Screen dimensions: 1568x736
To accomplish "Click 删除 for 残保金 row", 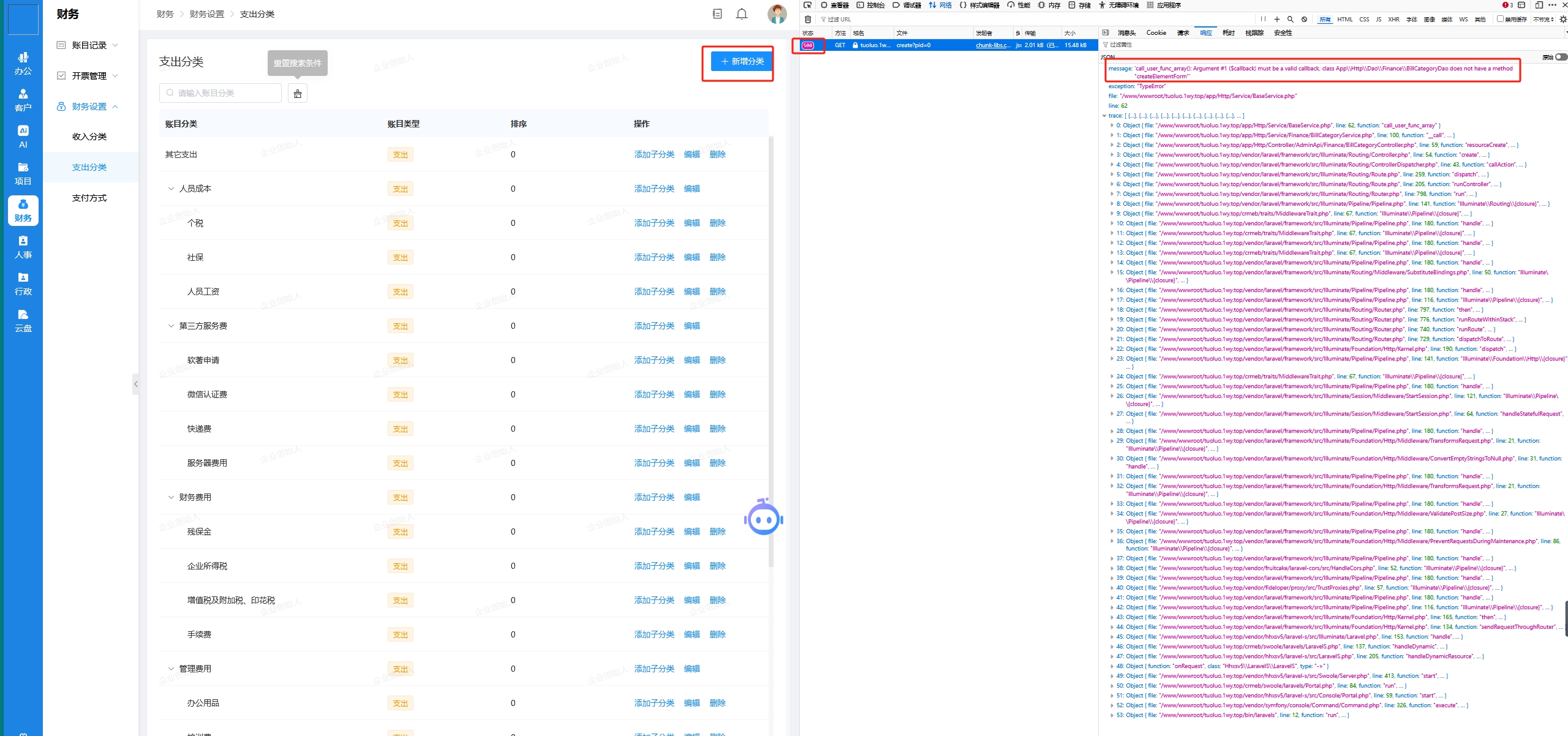I will tap(717, 531).
